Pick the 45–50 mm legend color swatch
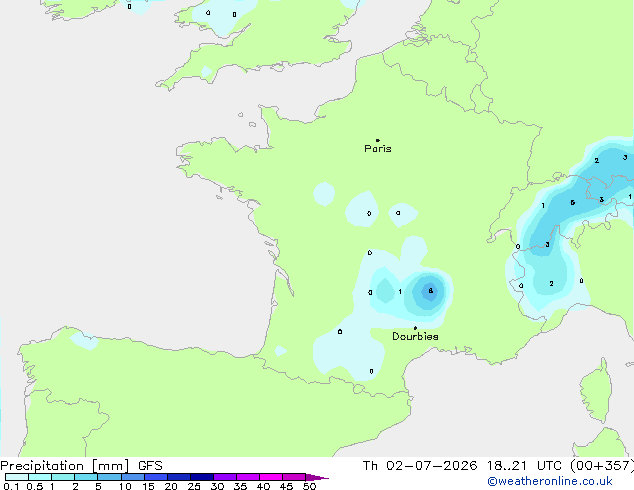The width and height of the screenshot is (634, 490). (x=294, y=477)
